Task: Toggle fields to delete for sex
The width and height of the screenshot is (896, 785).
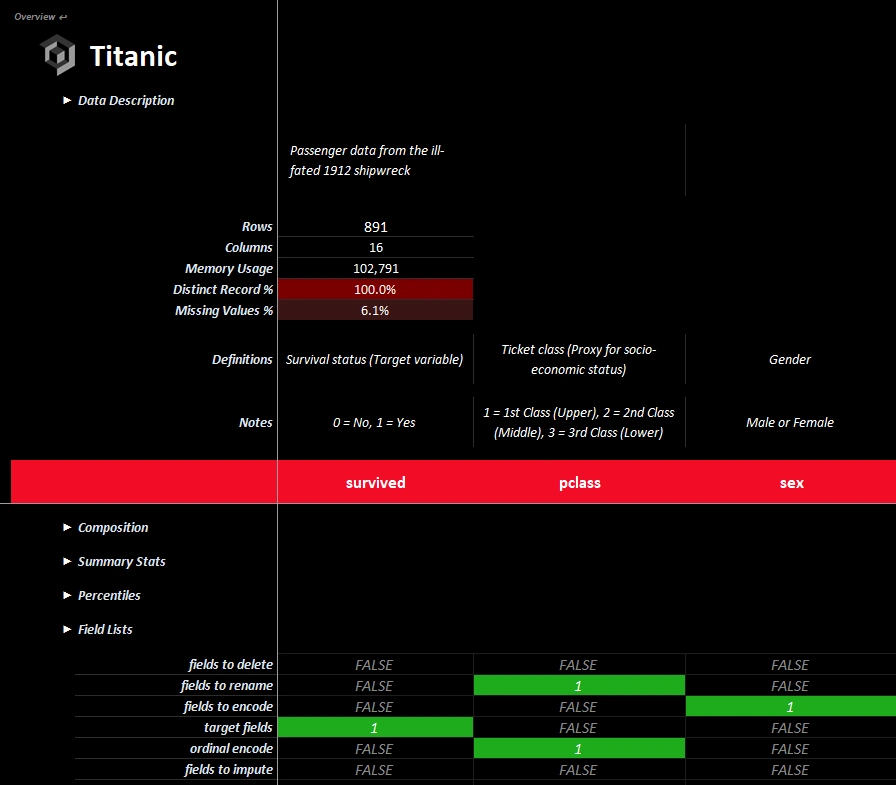Action: [x=791, y=665]
